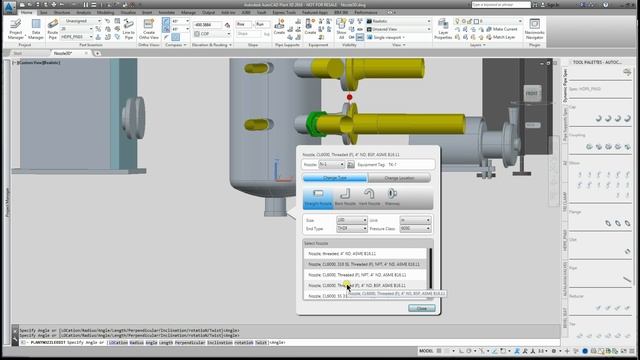Screen dimensions: 640x360
Task: Select the Manway nozzle type
Action: pyautogui.click(x=392, y=198)
